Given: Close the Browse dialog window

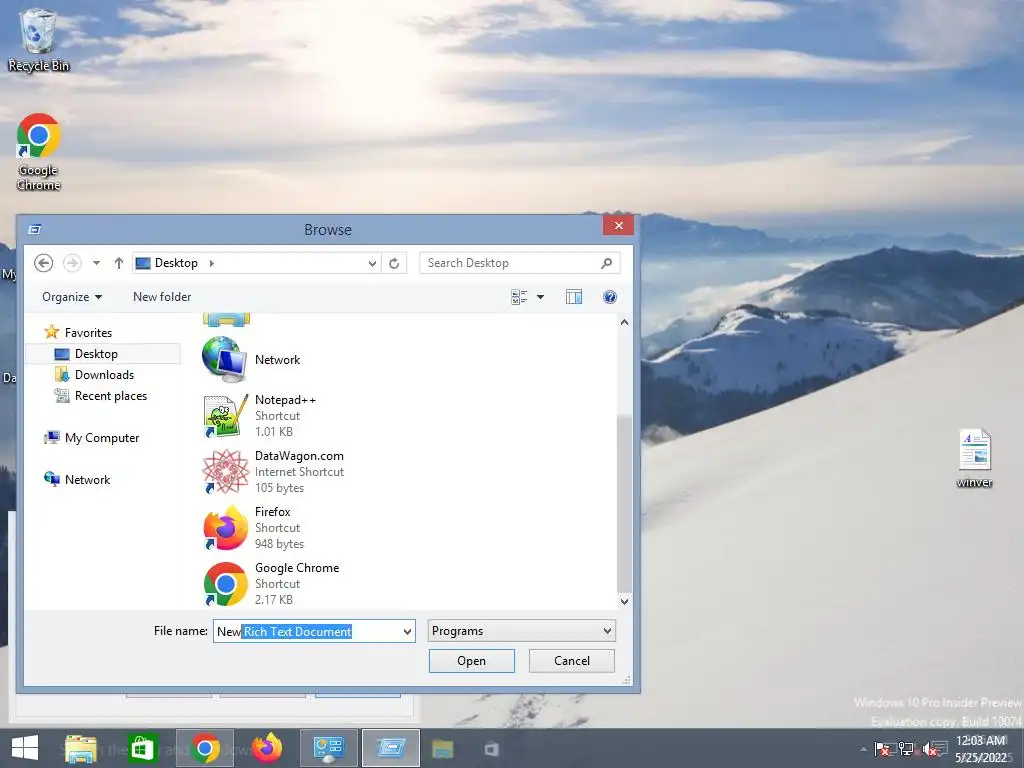Looking at the screenshot, I should (x=618, y=225).
